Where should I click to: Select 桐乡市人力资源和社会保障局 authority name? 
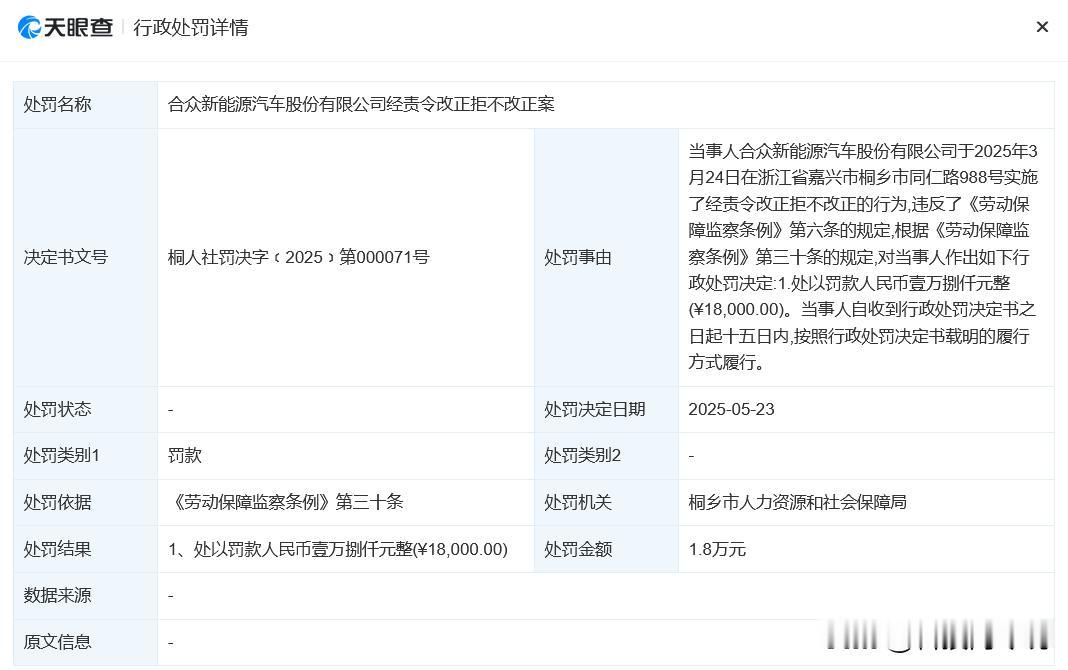[x=797, y=502]
